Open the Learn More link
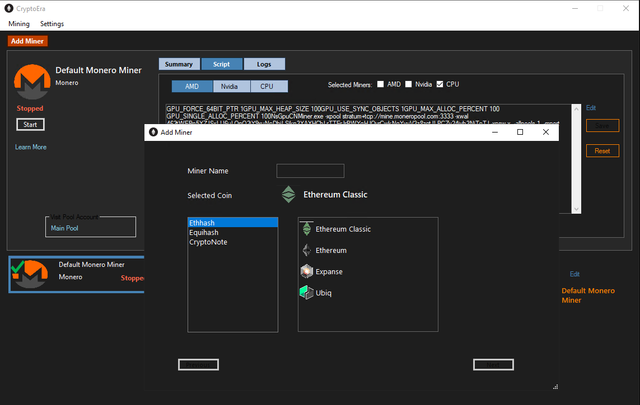 pos(31,147)
